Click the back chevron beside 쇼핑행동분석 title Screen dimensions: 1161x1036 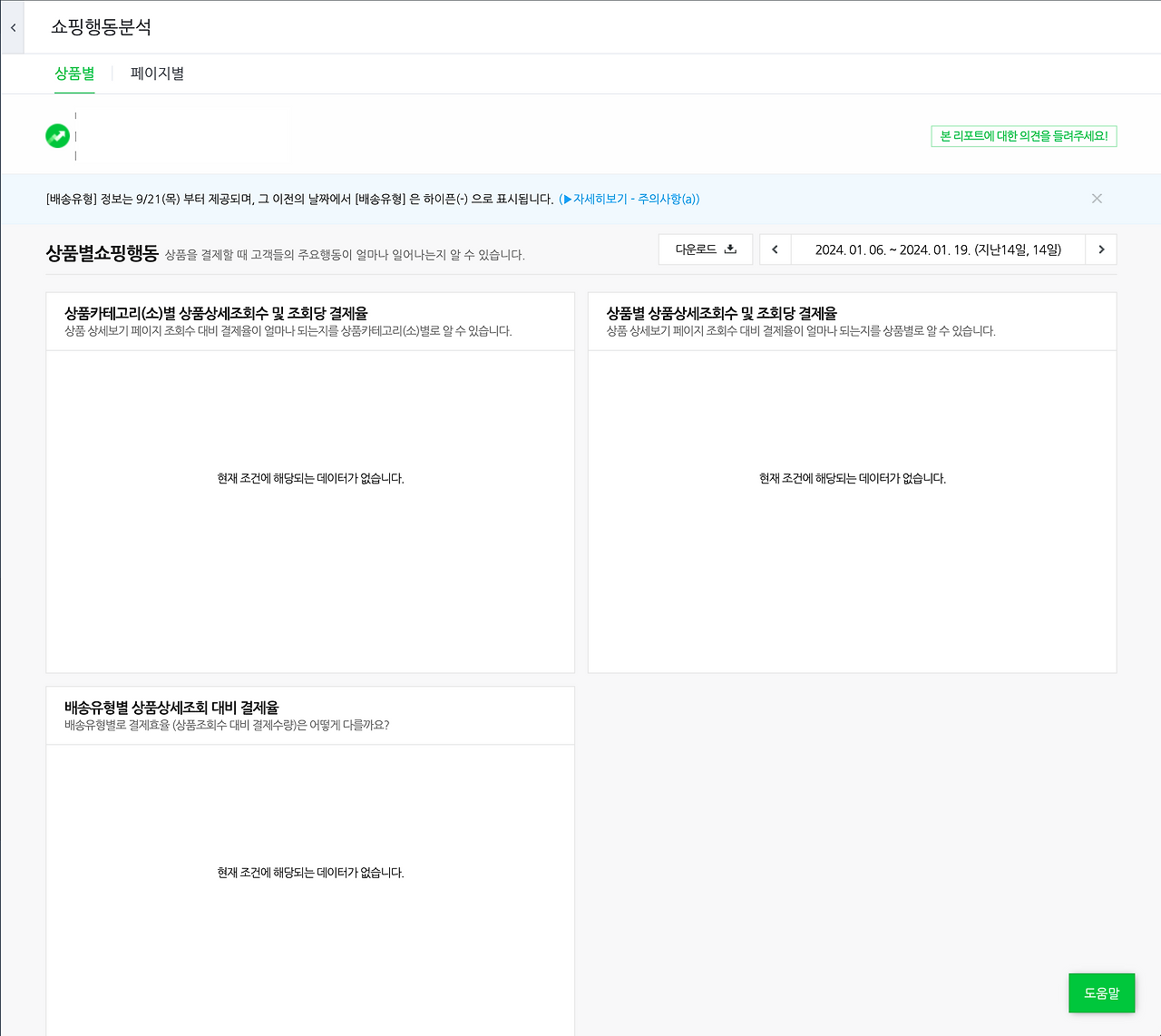(x=13, y=26)
